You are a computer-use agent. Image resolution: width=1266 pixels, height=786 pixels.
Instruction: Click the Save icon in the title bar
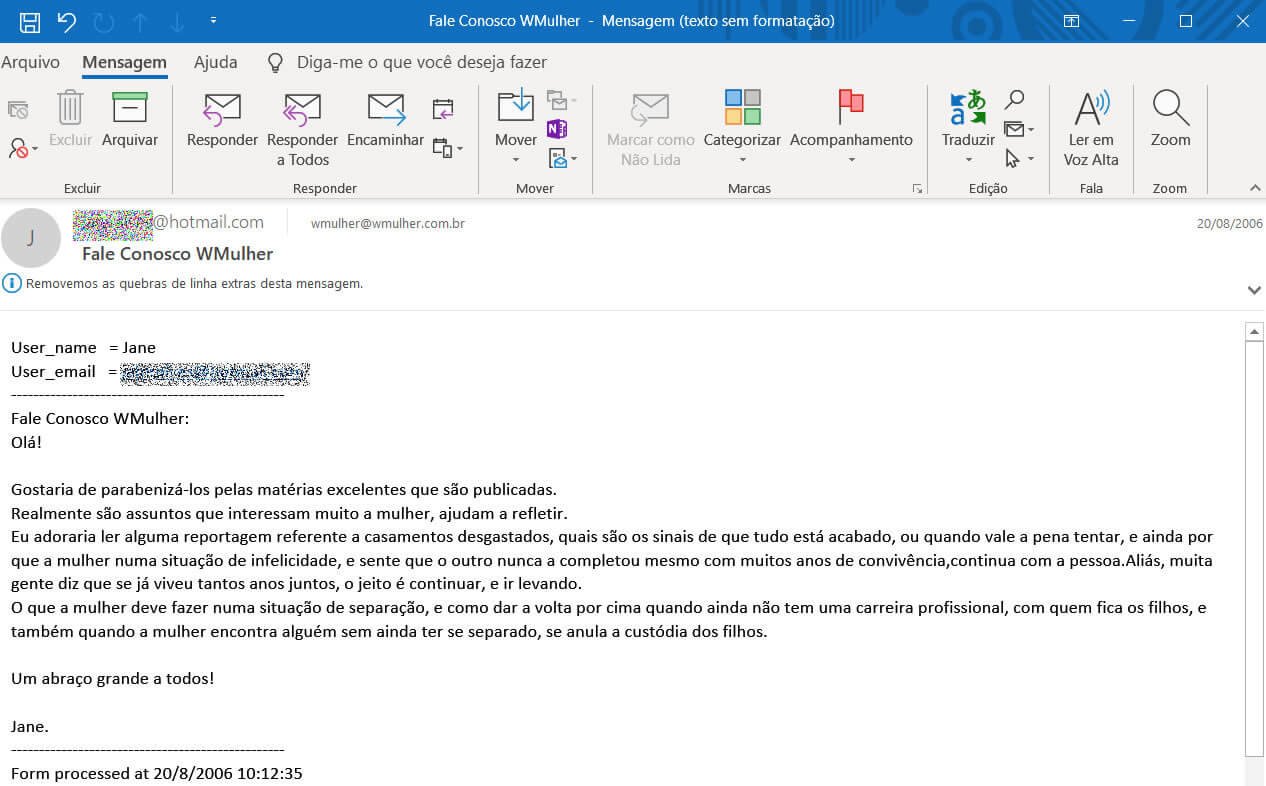pyautogui.click(x=30, y=21)
